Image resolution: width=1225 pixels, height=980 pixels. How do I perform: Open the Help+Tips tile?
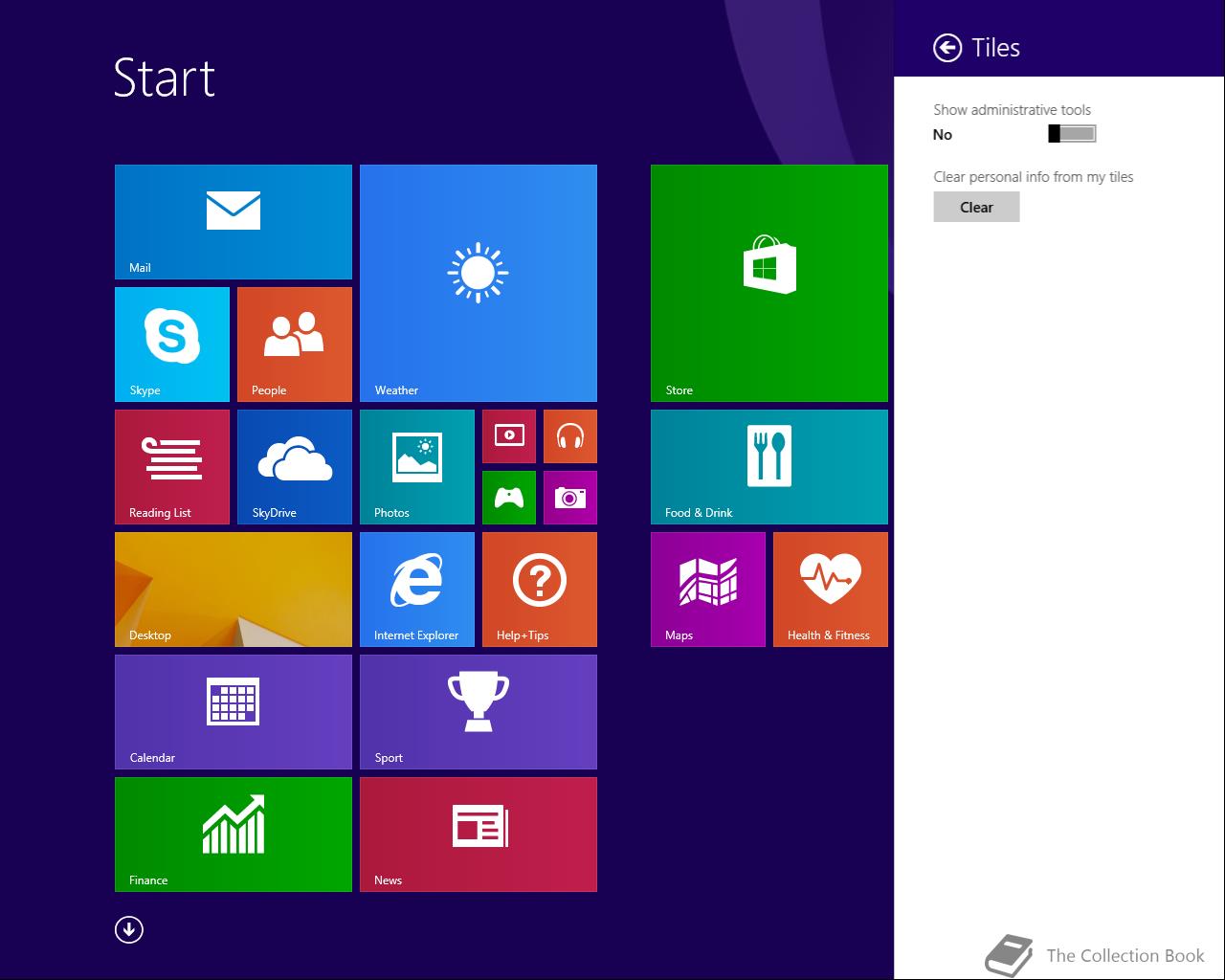click(540, 590)
